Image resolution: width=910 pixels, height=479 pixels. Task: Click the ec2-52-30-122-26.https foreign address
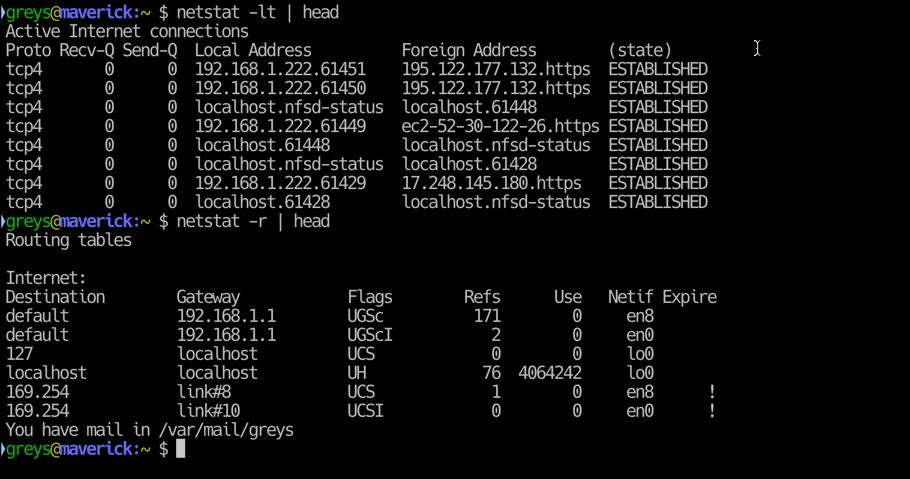pyautogui.click(x=500, y=126)
